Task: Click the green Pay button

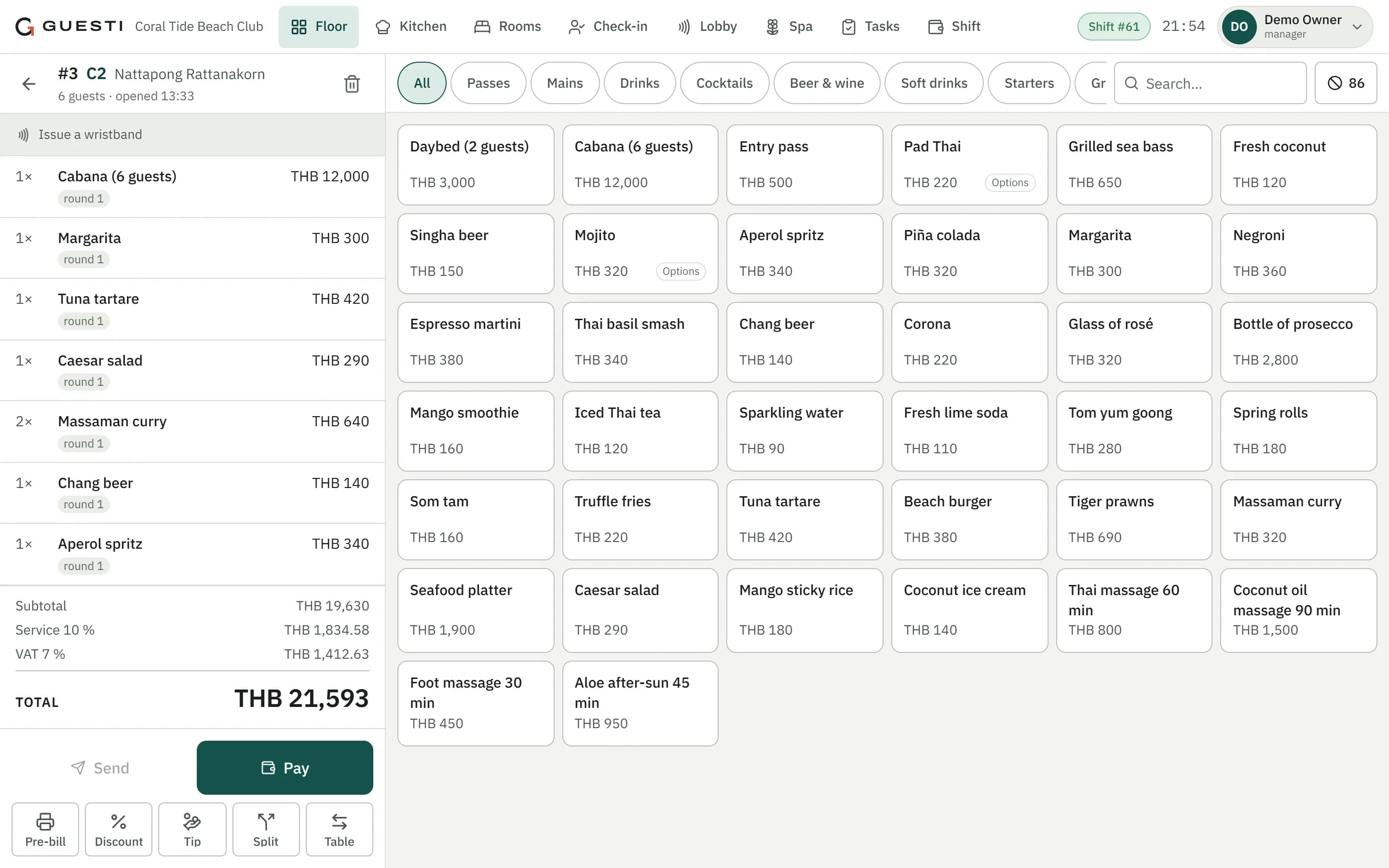Action: coord(285,768)
